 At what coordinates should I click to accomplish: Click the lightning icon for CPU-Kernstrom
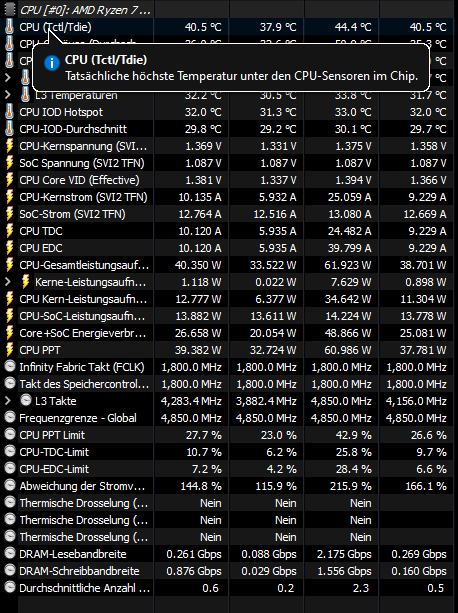(x=9, y=197)
